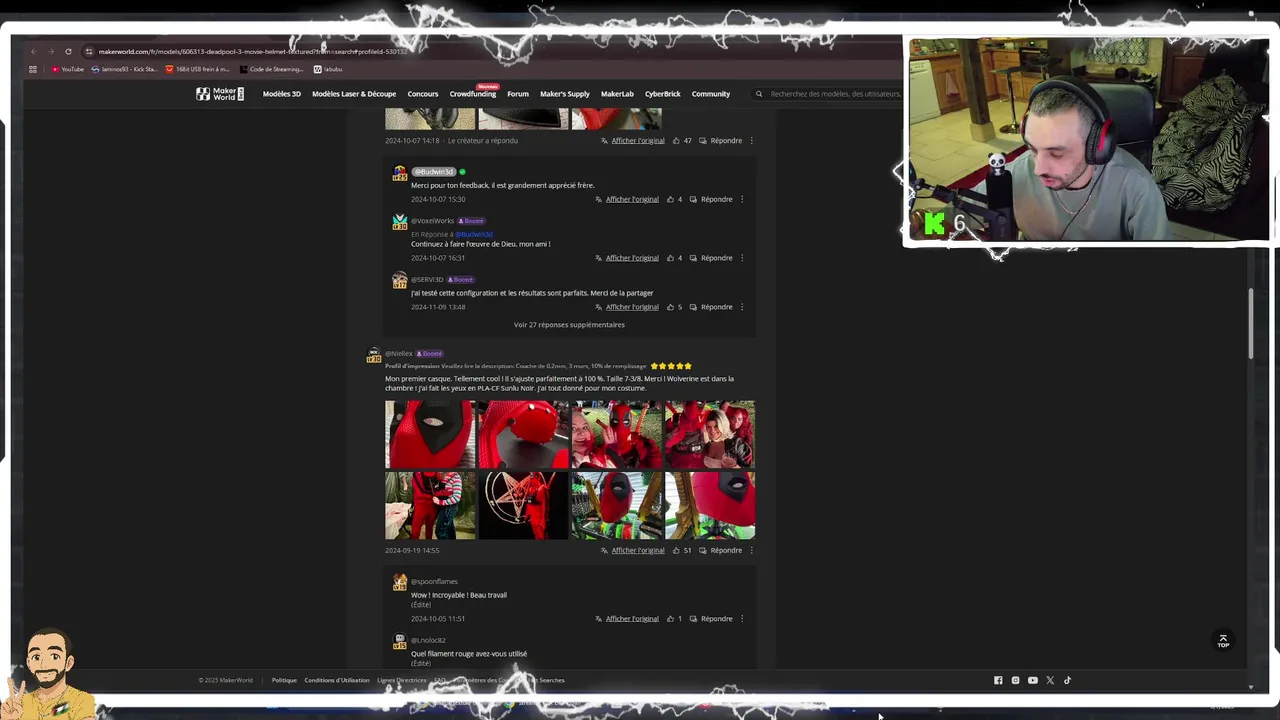Viewport: 1280px width, 720px height.
Task: Click the search magnifier icon
Action: click(759, 94)
